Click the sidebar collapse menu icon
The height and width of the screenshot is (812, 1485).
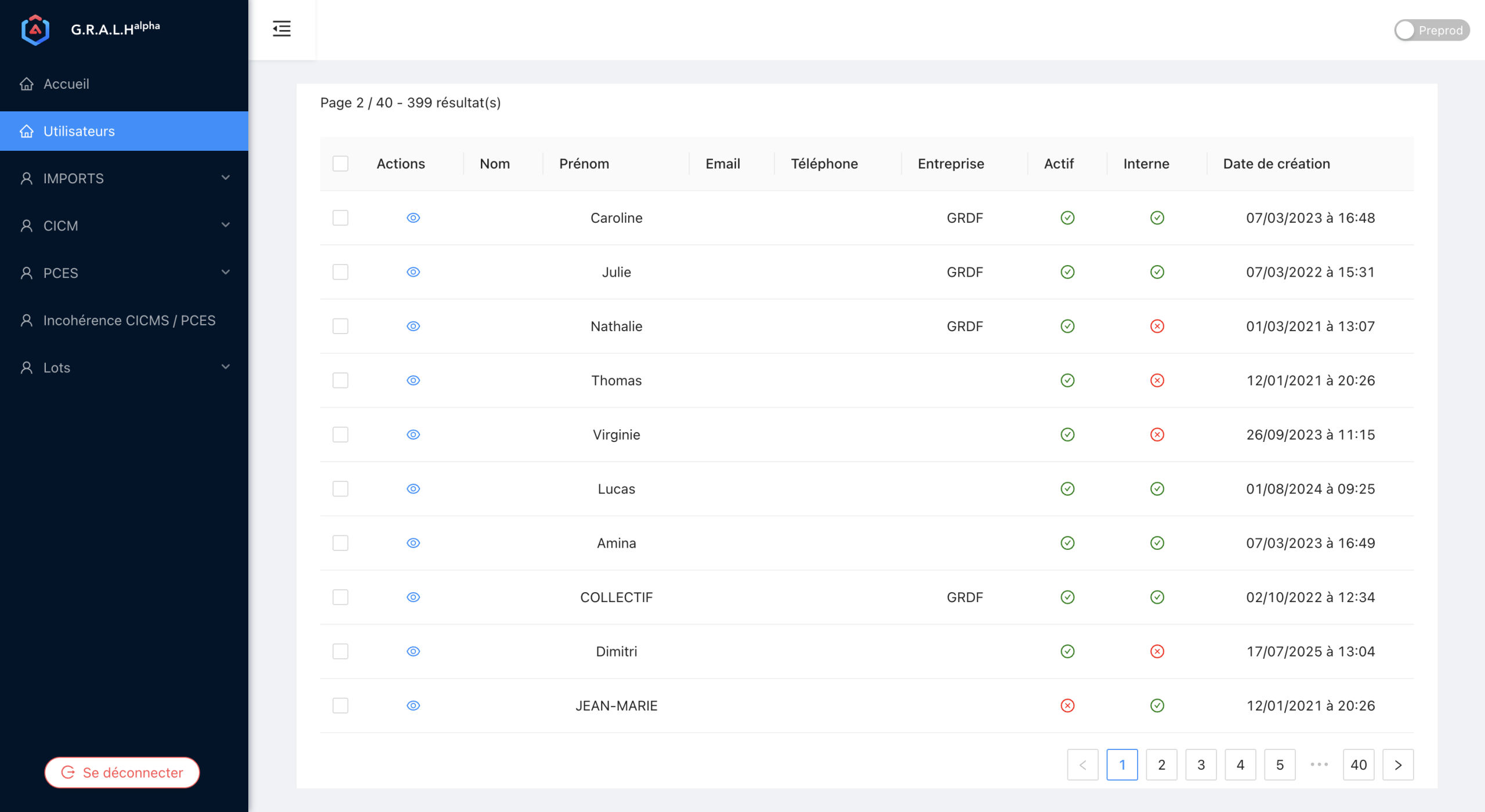[x=281, y=28]
